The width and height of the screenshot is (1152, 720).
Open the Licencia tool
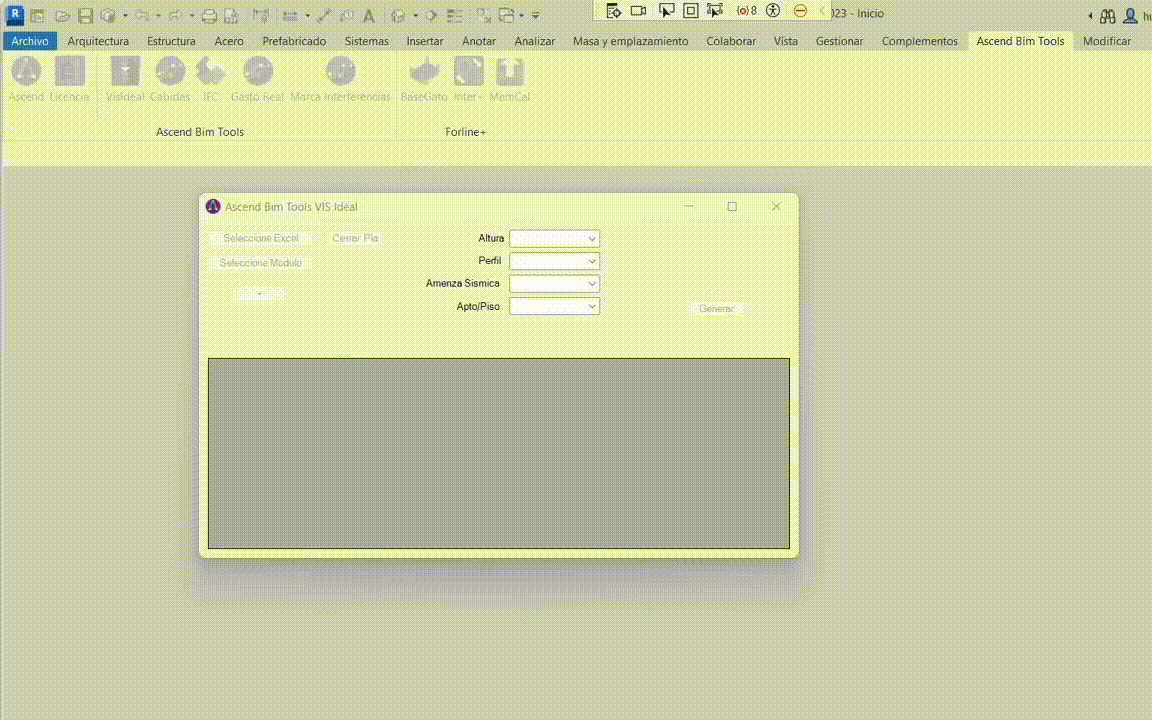[x=69, y=79]
